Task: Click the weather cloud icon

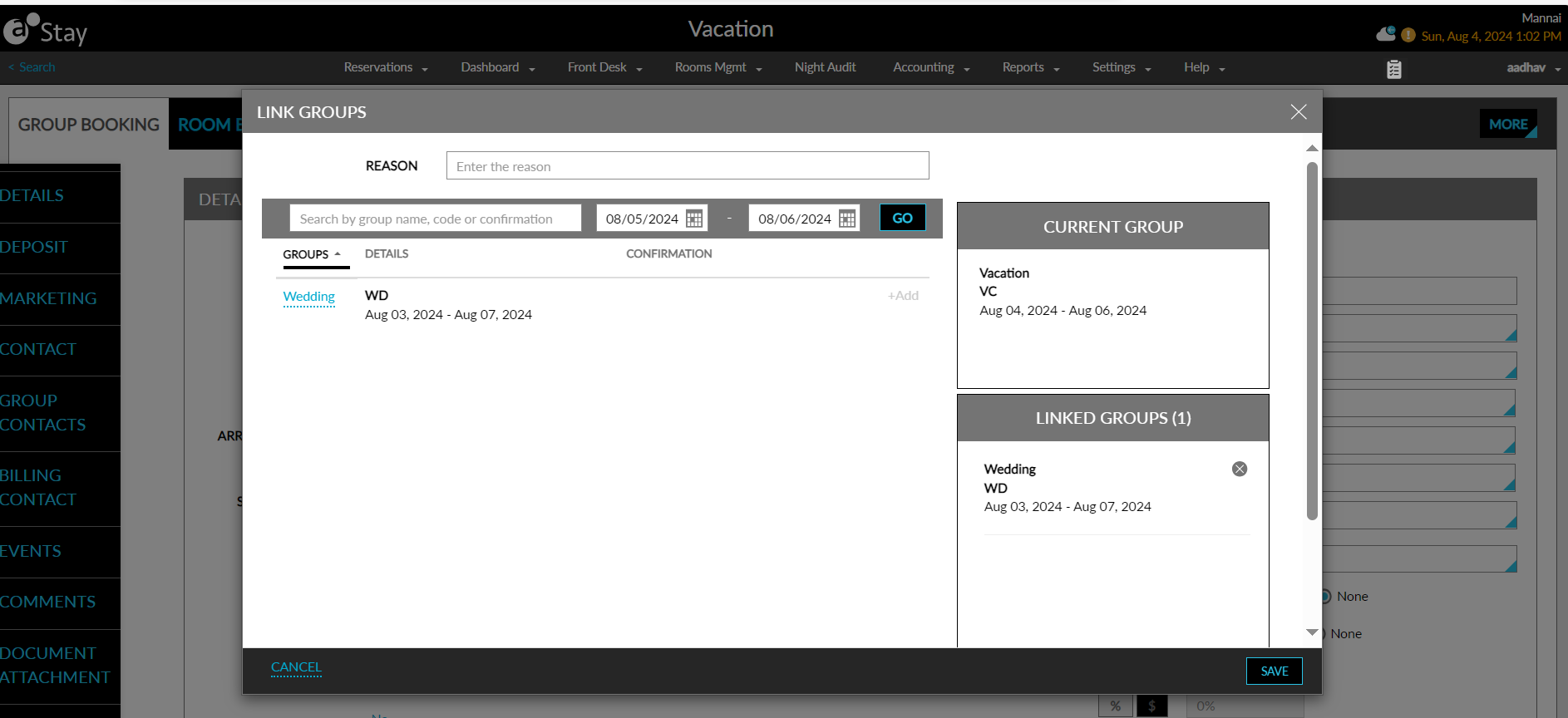Action: [1386, 34]
